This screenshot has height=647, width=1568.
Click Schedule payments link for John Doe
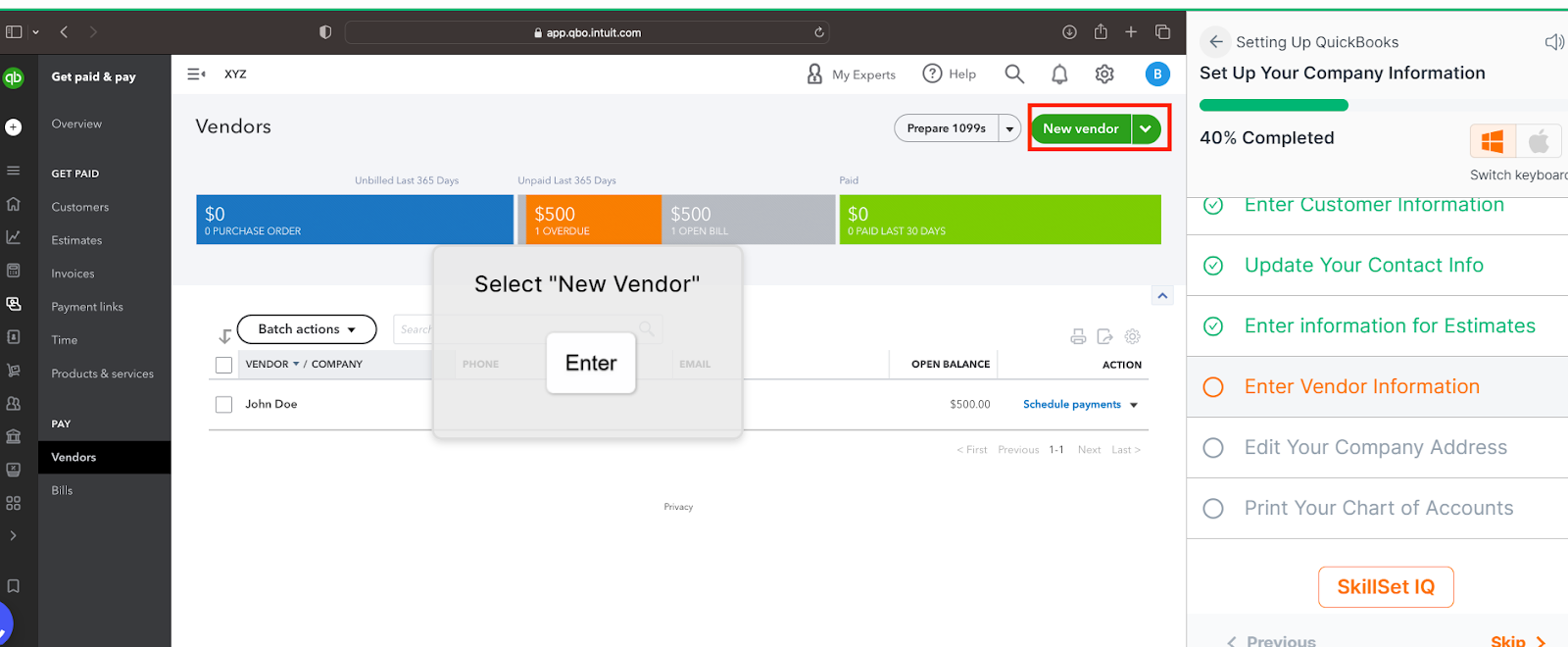click(x=1072, y=405)
